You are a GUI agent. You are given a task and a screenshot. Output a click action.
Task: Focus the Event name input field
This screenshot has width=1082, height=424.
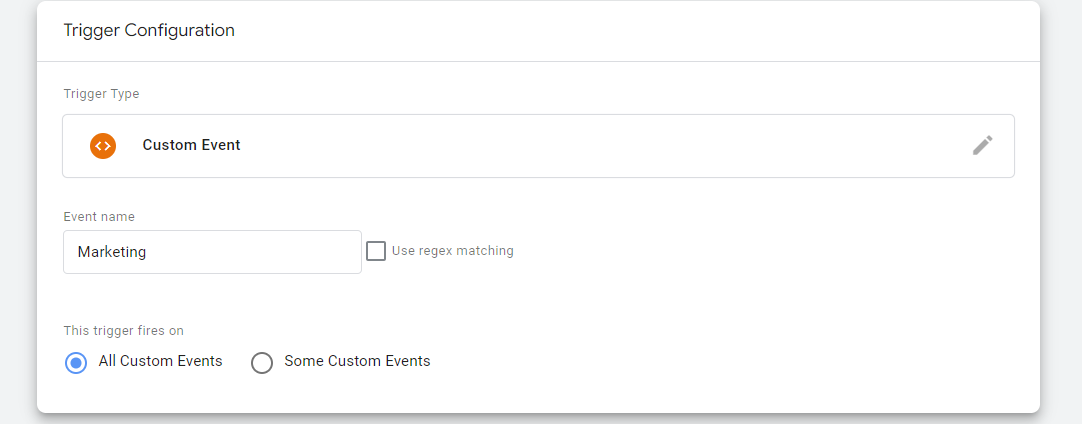coord(213,252)
